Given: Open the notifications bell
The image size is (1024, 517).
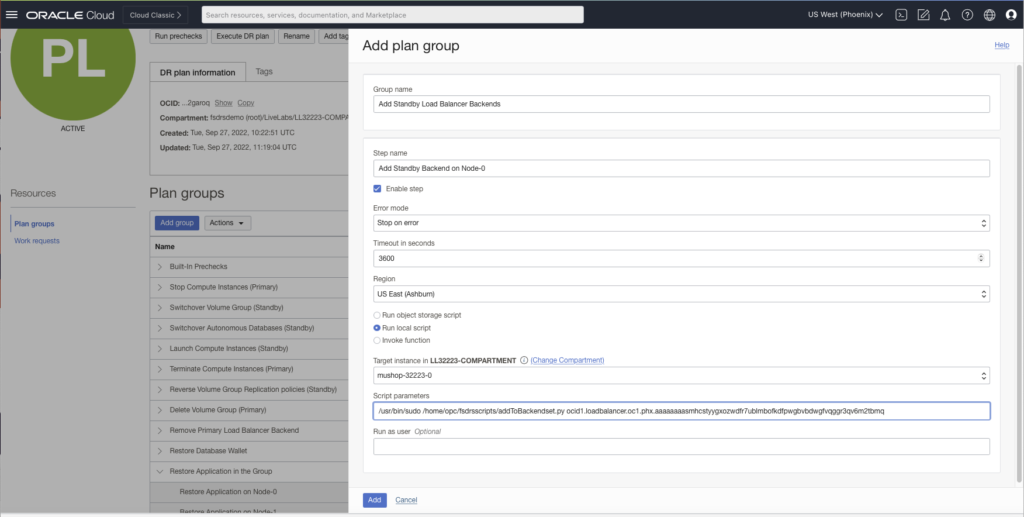Looking at the screenshot, I should click(945, 15).
